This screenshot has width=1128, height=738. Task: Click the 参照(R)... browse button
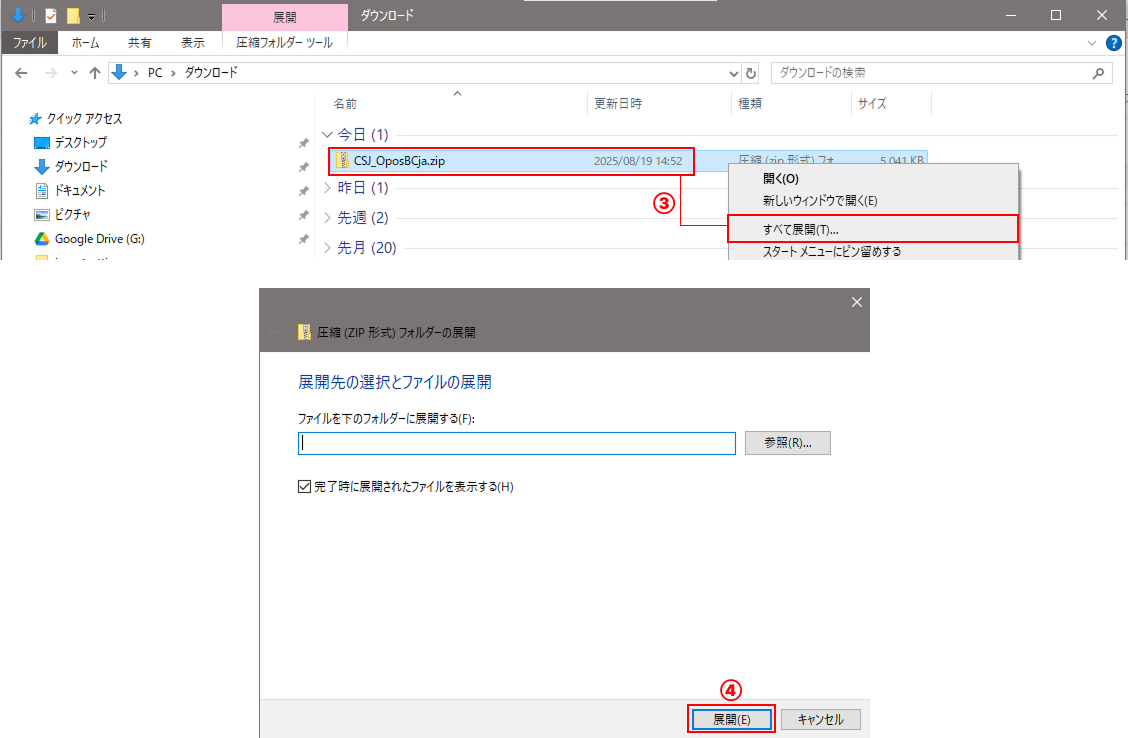pyautogui.click(x=788, y=443)
